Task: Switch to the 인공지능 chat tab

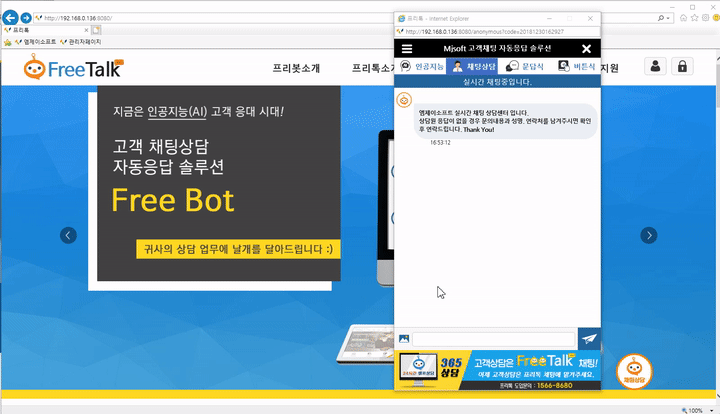Action: coord(421,67)
